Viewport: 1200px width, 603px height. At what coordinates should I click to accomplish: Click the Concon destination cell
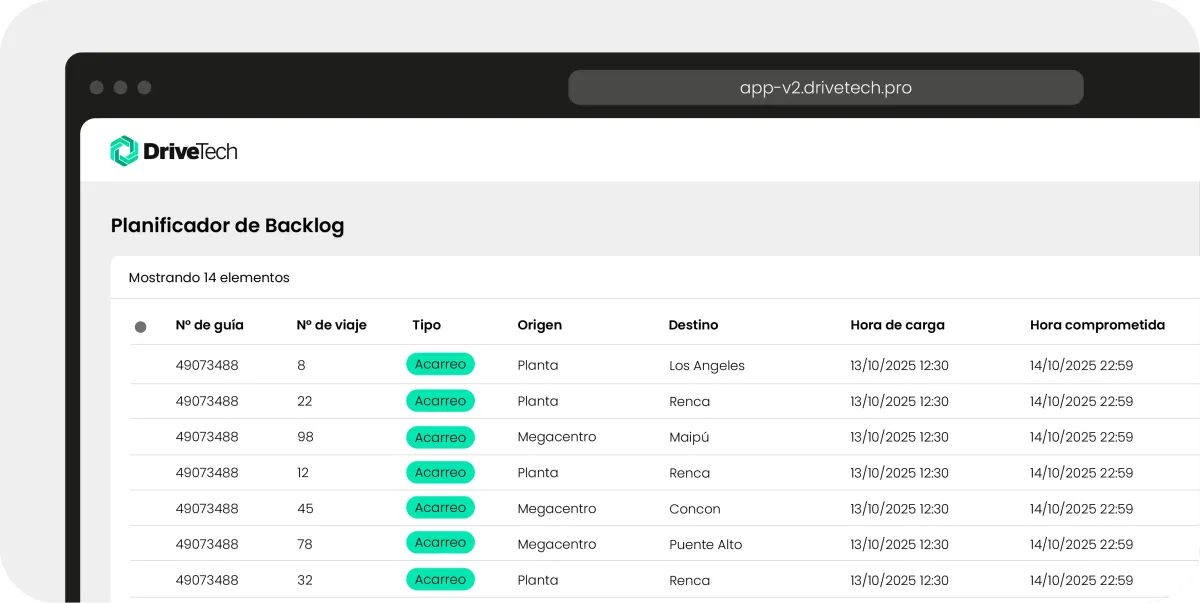click(695, 509)
